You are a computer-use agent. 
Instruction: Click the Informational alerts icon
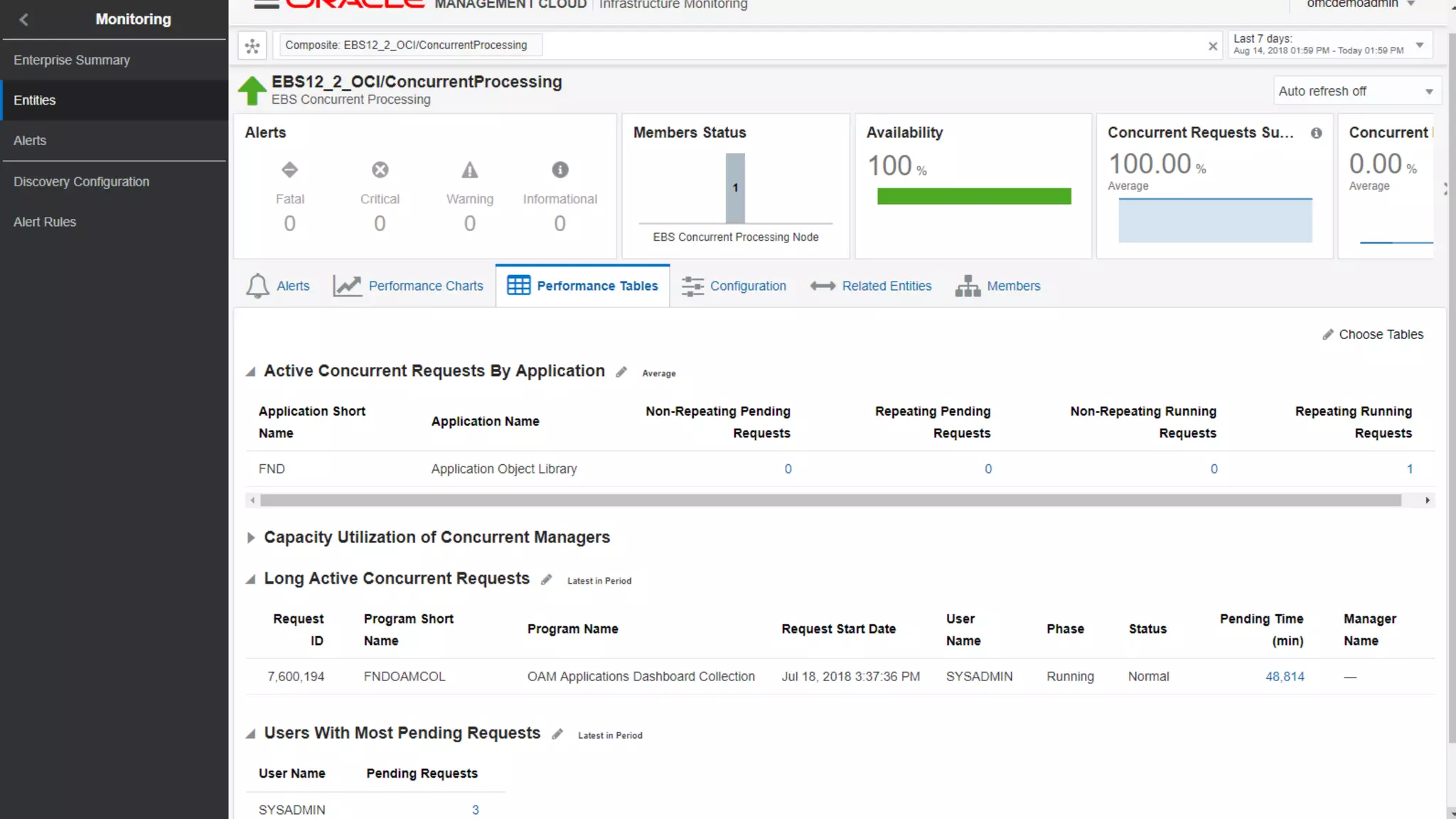tap(560, 170)
